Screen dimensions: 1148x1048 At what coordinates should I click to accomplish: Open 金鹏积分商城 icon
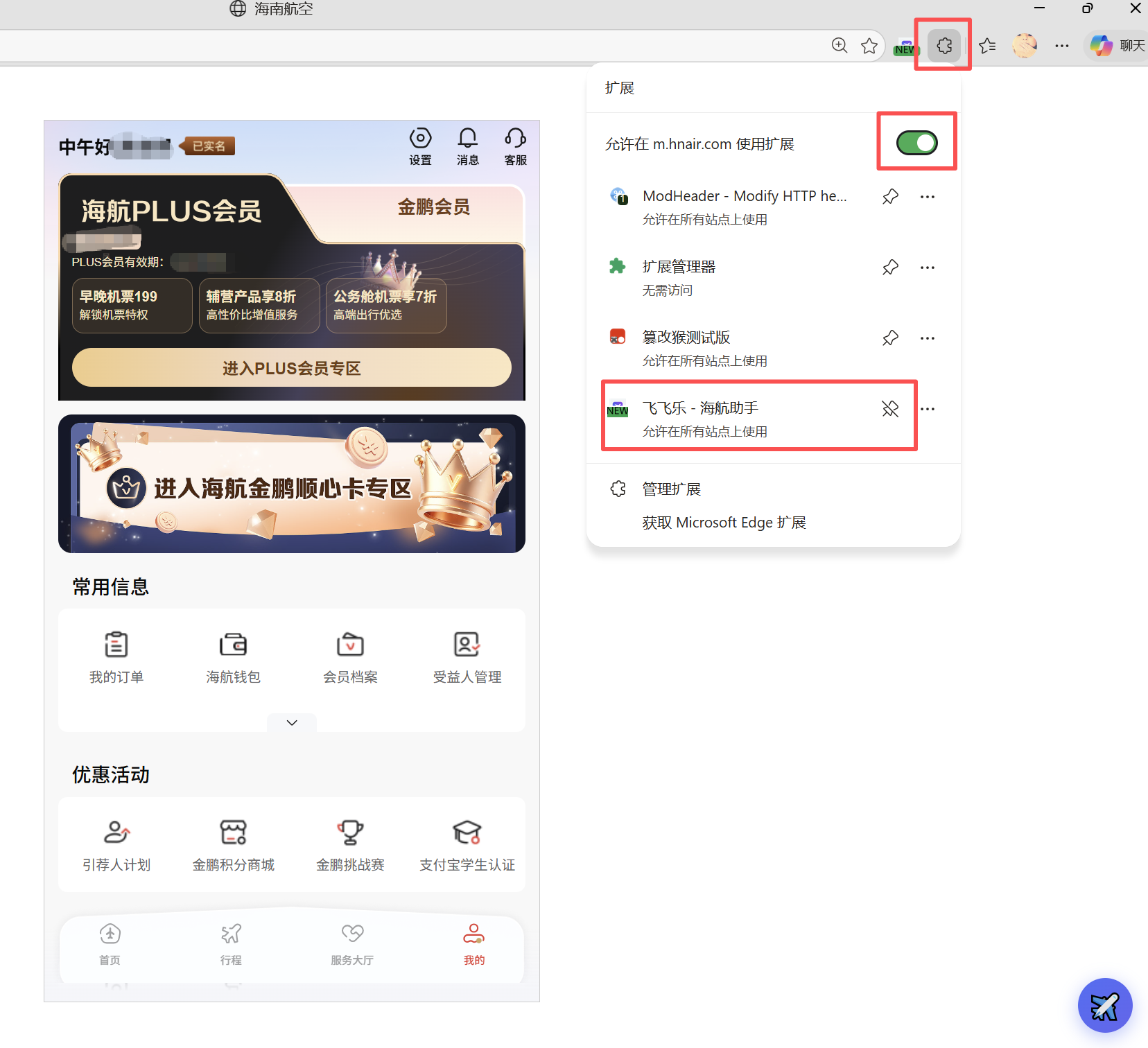click(x=234, y=846)
